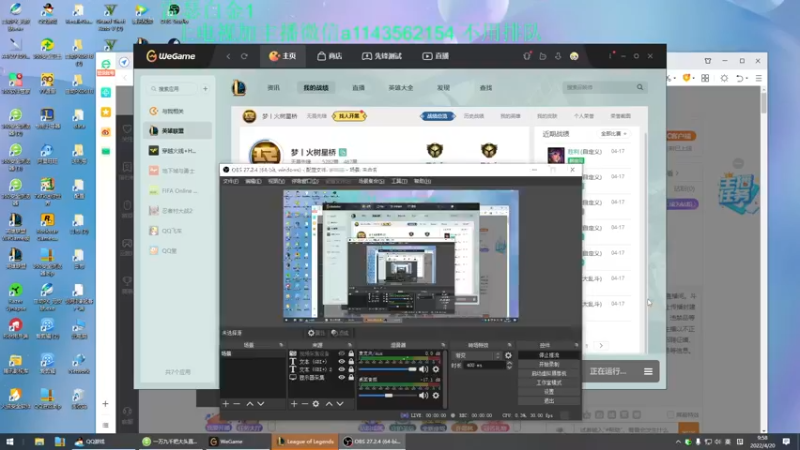Image resolution: width=800 pixels, height=450 pixels.
Task: Add a source with plus button
Action: click(x=294, y=404)
